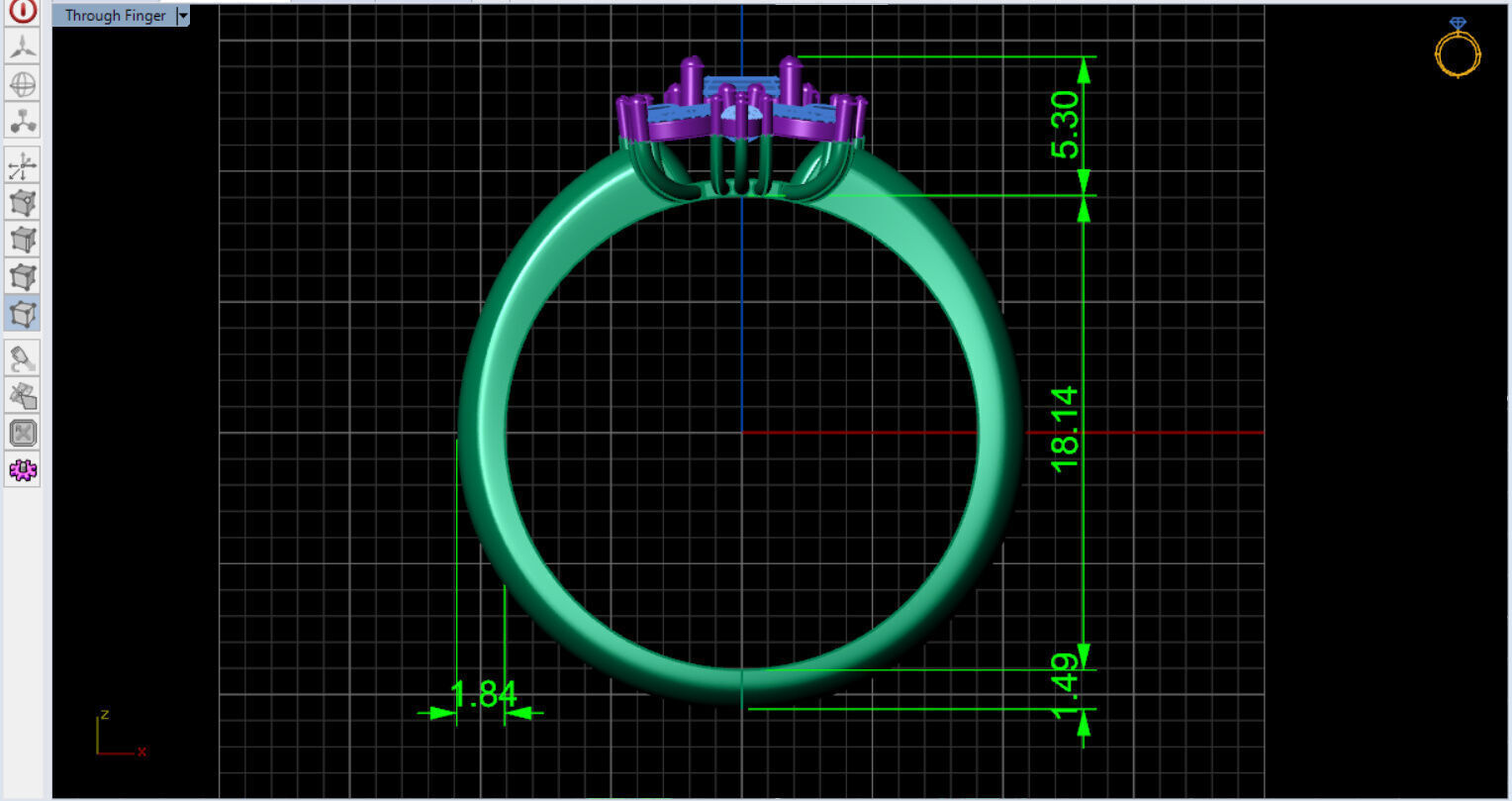Click the red power icon atop the sidebar
Screen dimensions: 1512x801
click(x=22, y=11)
